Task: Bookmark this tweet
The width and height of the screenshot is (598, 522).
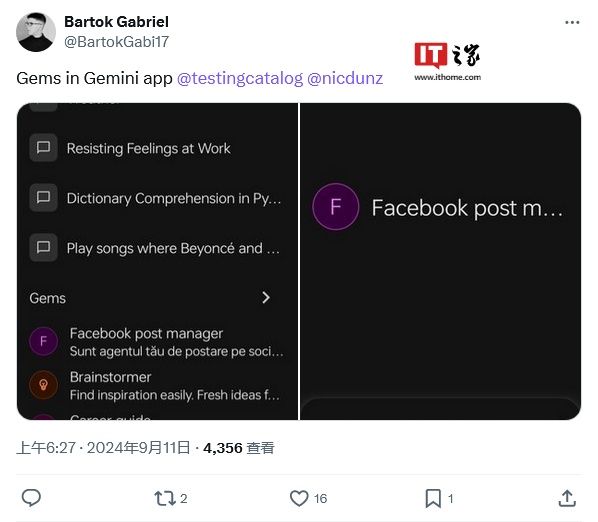Action: click(x=433, y=498)
